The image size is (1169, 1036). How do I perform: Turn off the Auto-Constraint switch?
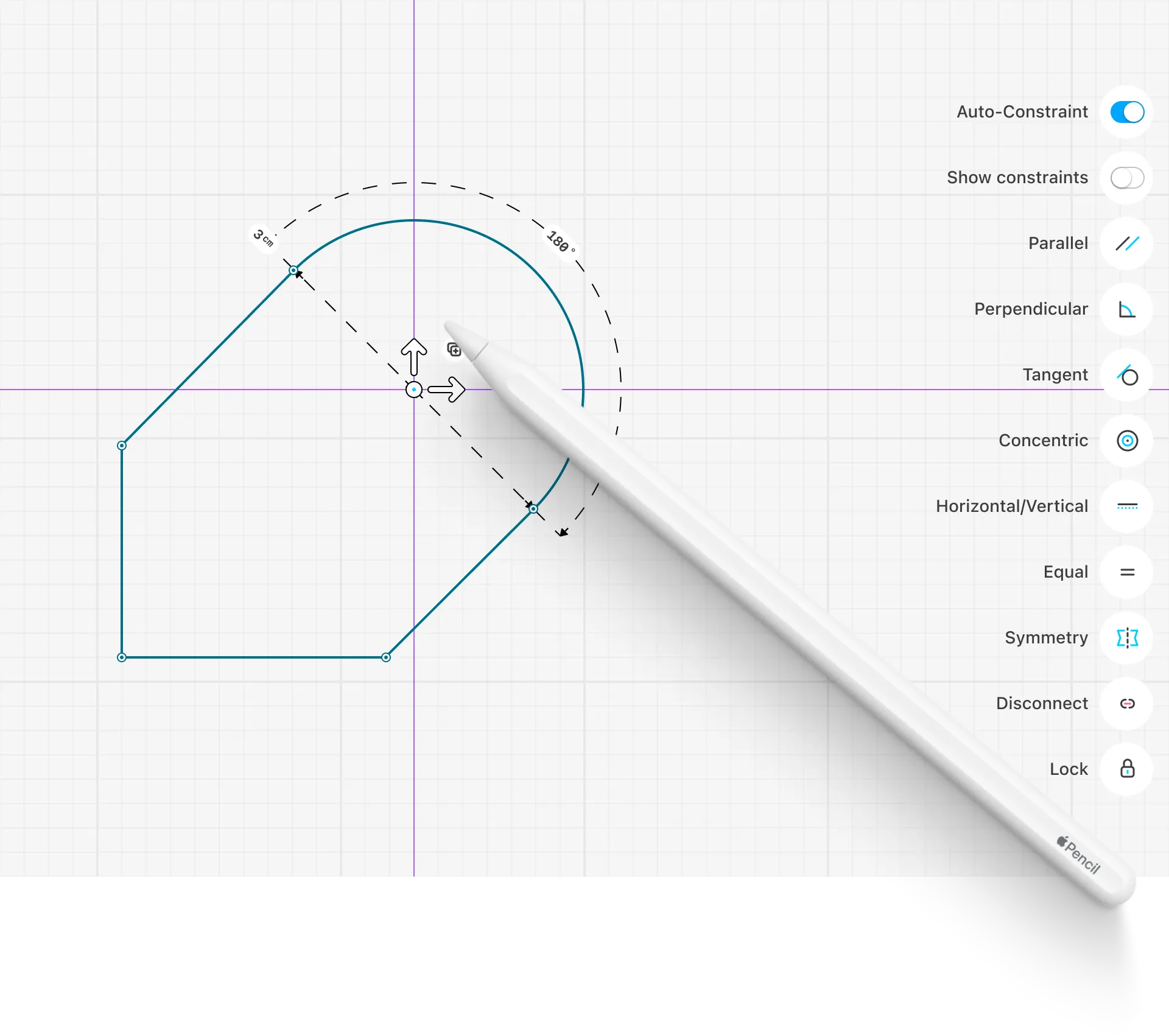pos(1127,112)
